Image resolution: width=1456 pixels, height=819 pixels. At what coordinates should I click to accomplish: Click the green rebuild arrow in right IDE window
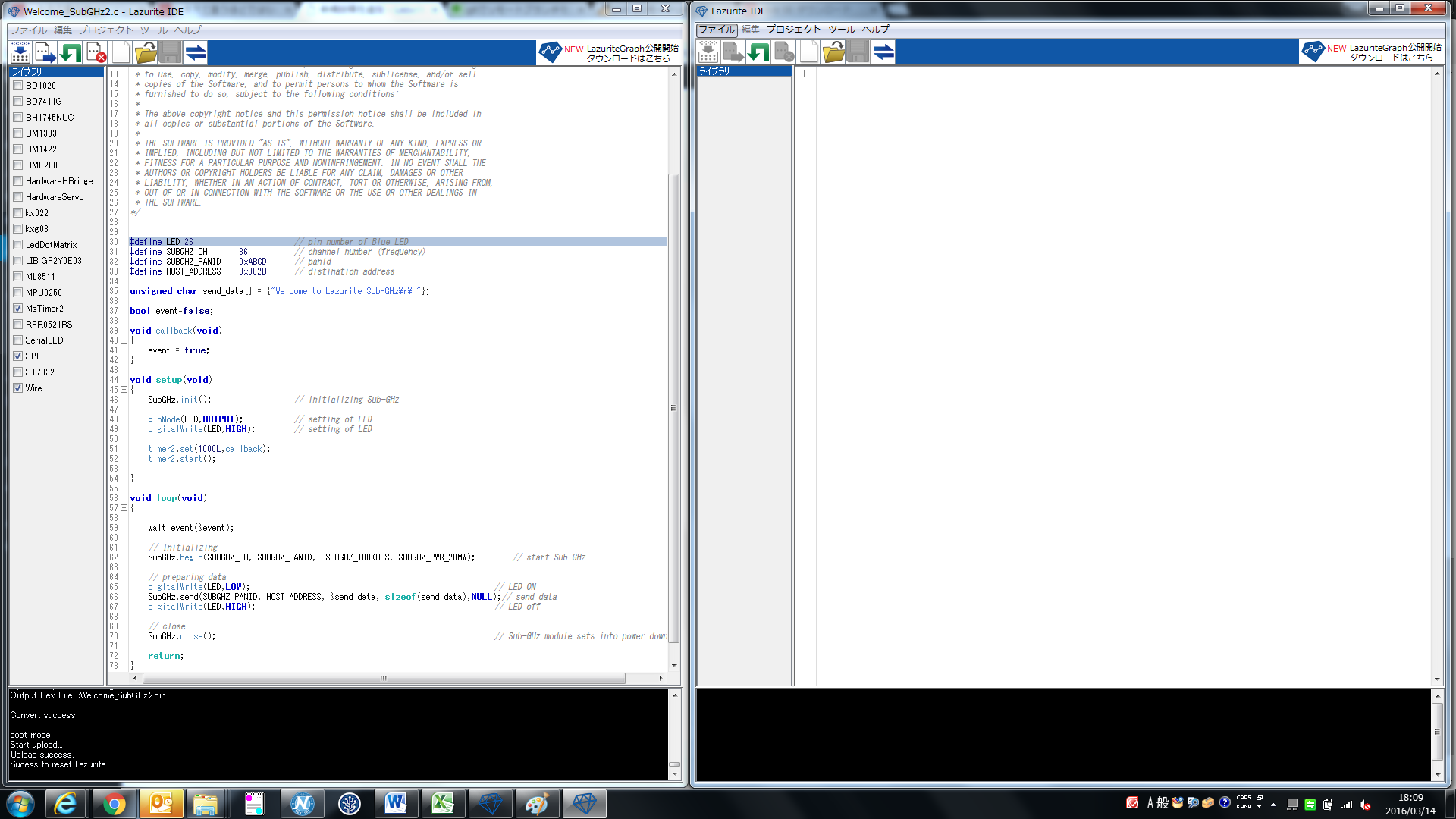click(758, 52)
